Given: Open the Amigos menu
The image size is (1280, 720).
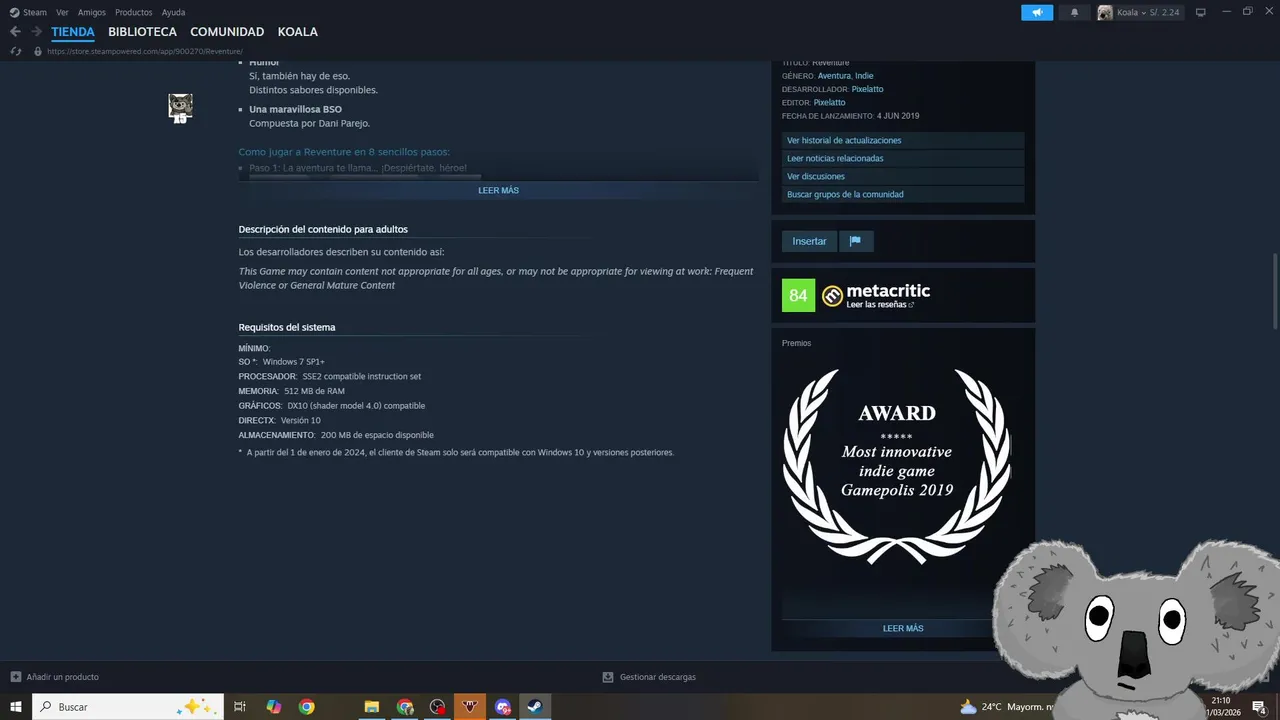Looking at the screenshot, I should point(92,12).
